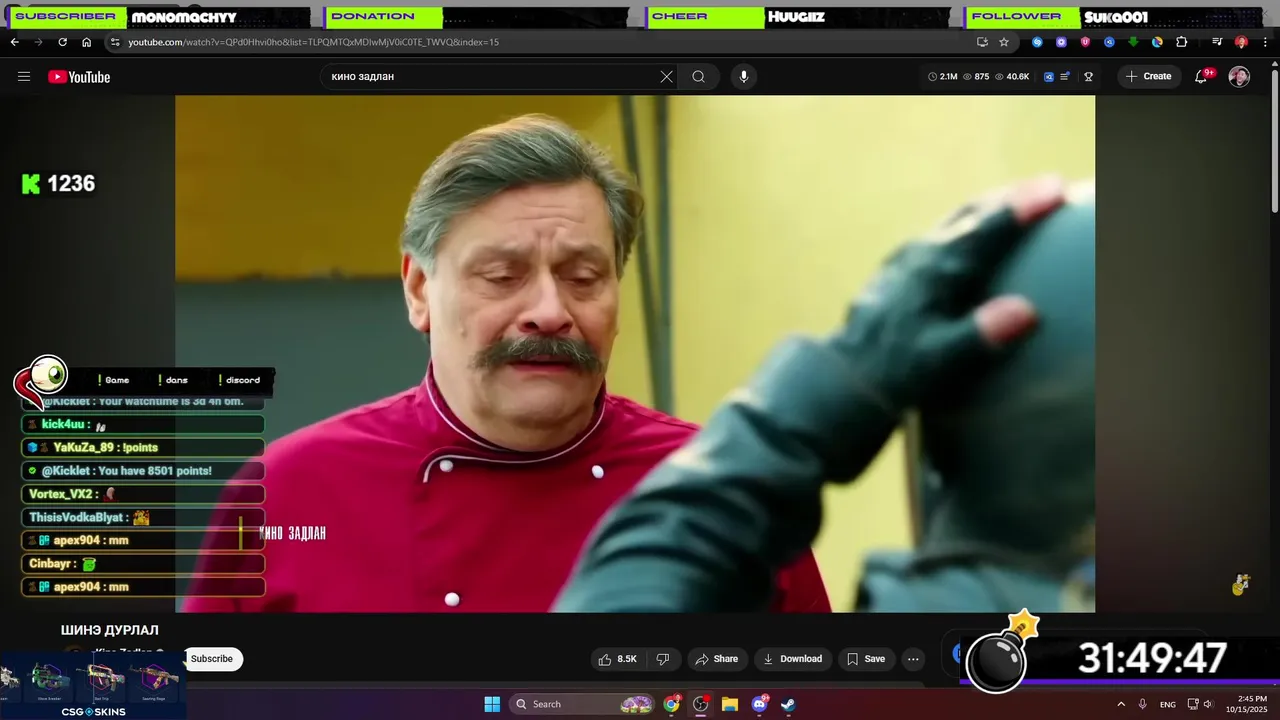This screenshot has height=720, width=1280.
Task: Open YouTube notifications bell
Action: click(1202, 77)
